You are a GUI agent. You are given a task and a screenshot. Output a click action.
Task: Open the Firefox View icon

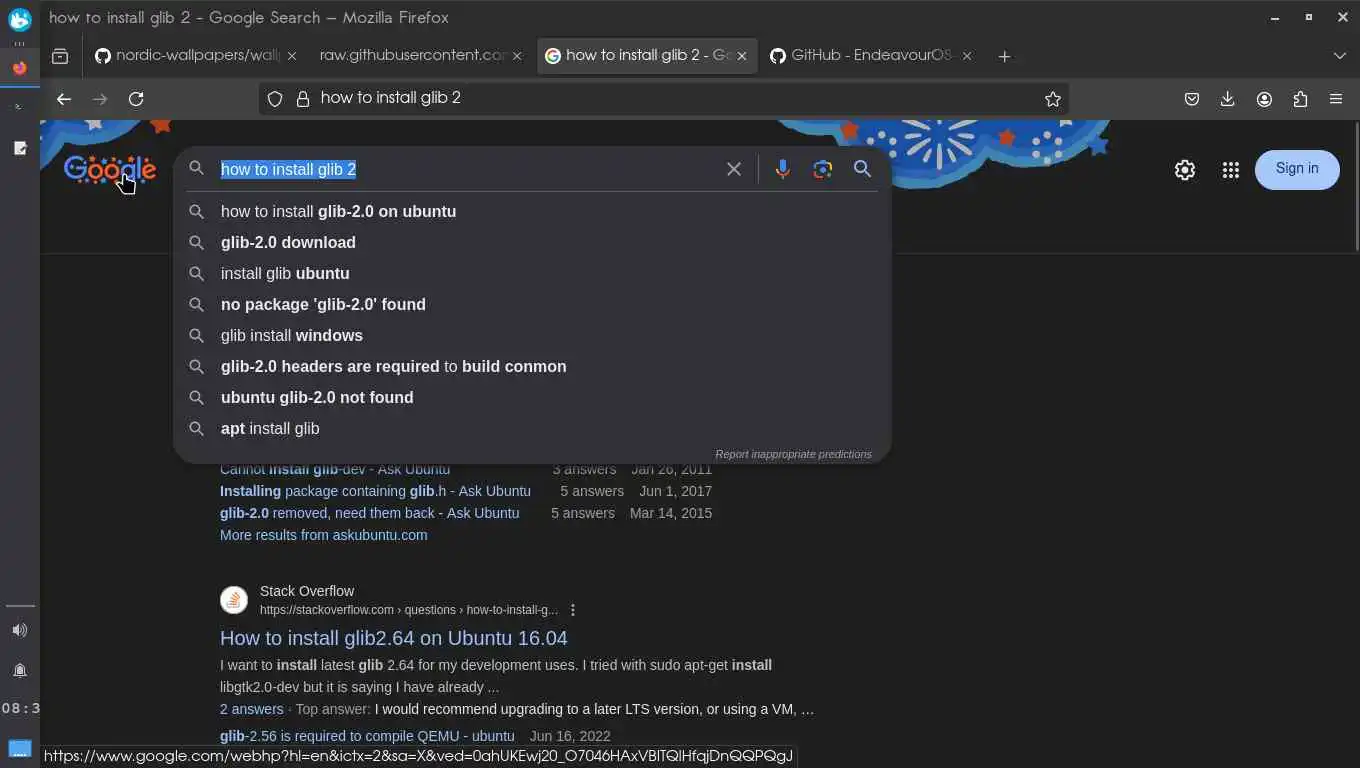(60, 56)
